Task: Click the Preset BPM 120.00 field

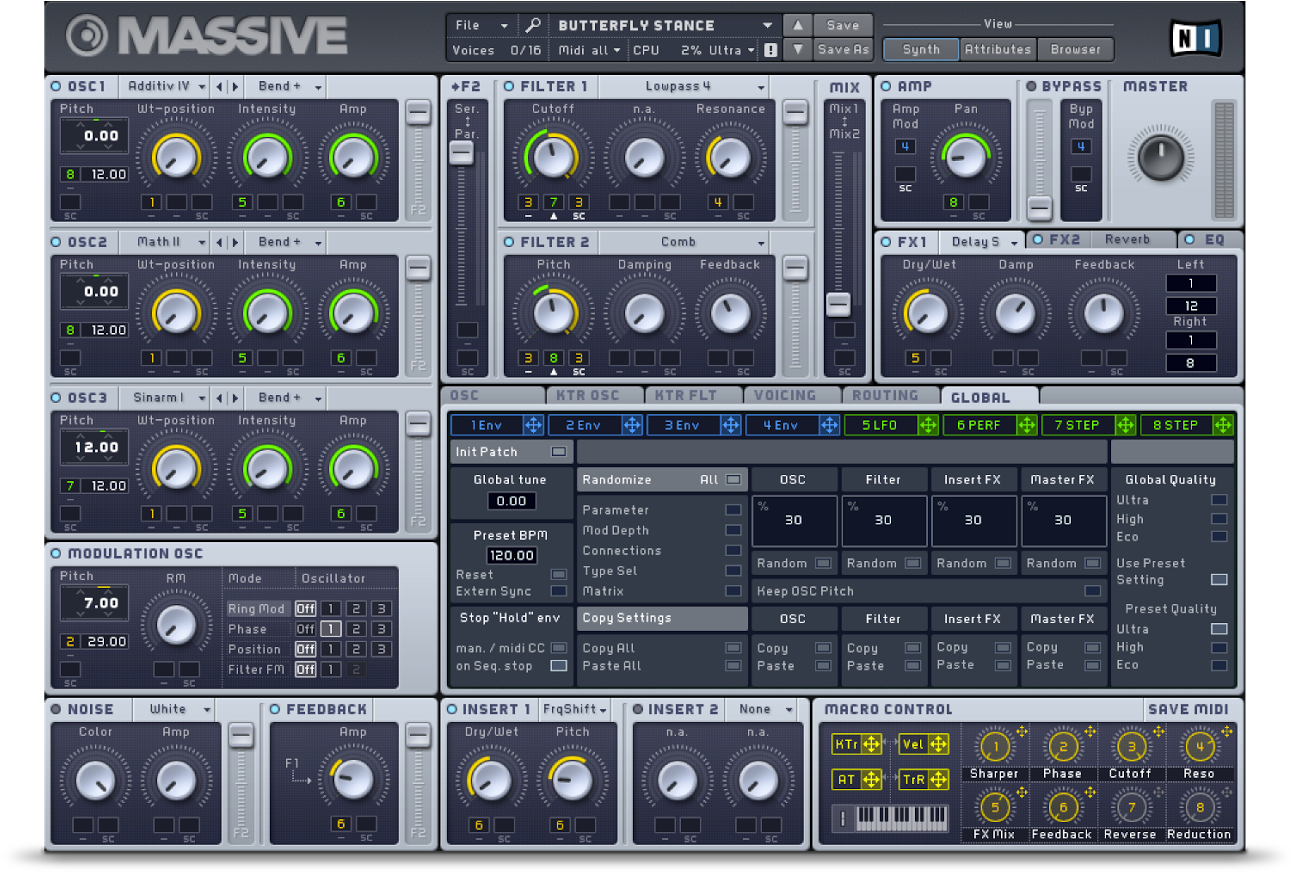Action: (x=511, y=555)
